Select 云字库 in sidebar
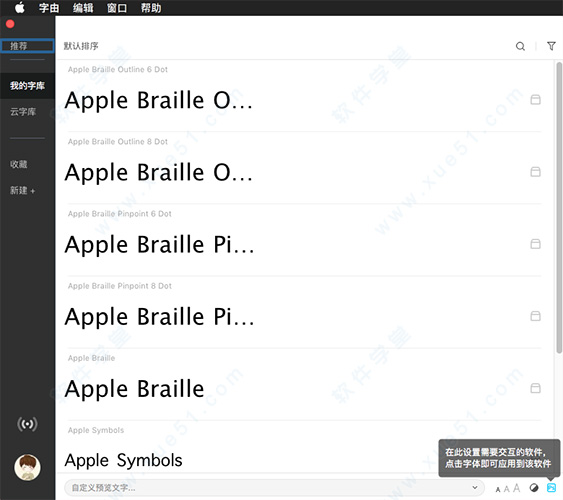Viewport: 563px width, 500px height. pyautogui.click(x=23, y=112)
